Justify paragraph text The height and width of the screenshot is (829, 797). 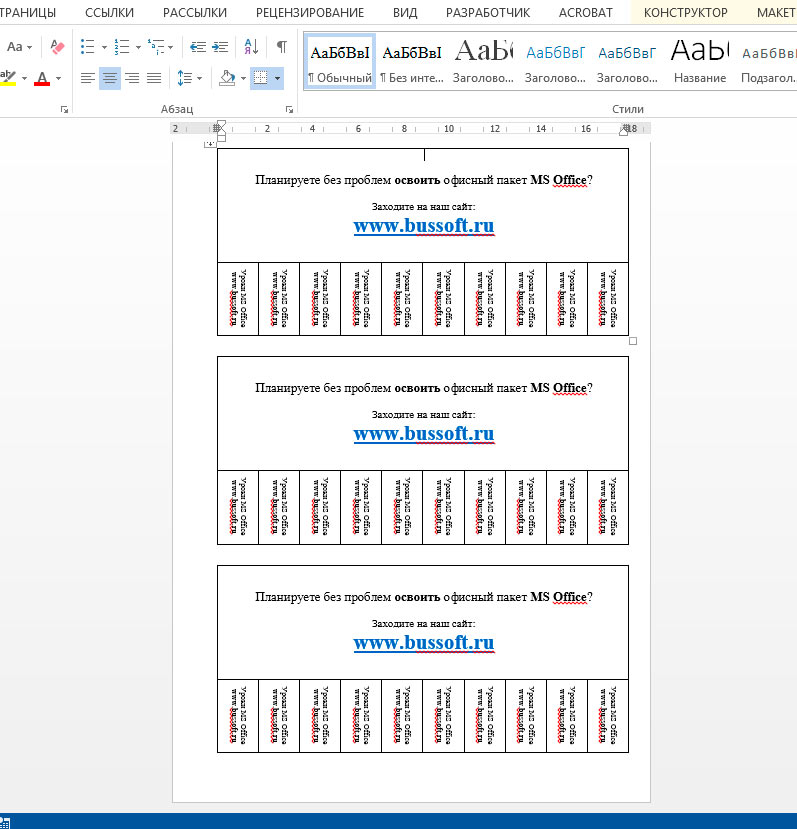[154, 78]
